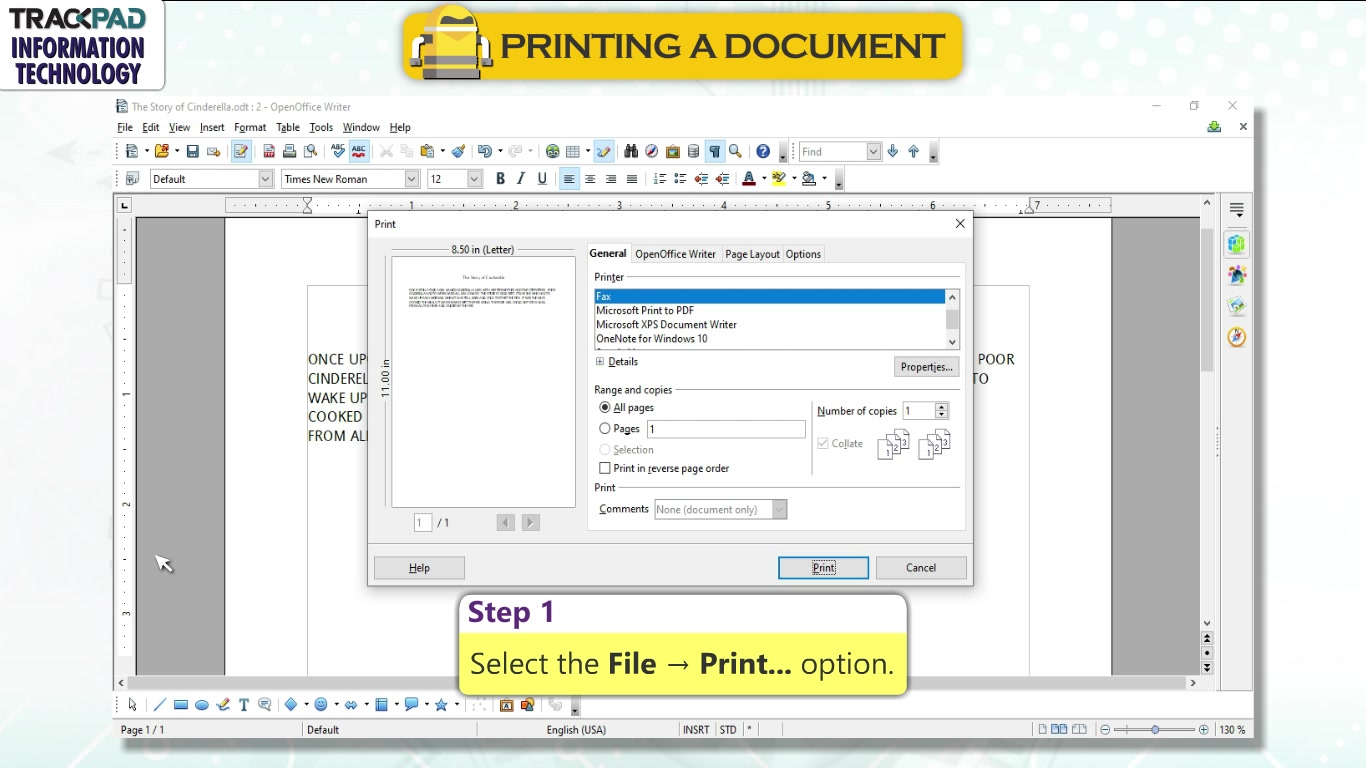Screen dimensions: 1366x768
Task: Click the Italic formatting icon
Action: (x=521, y=179)
